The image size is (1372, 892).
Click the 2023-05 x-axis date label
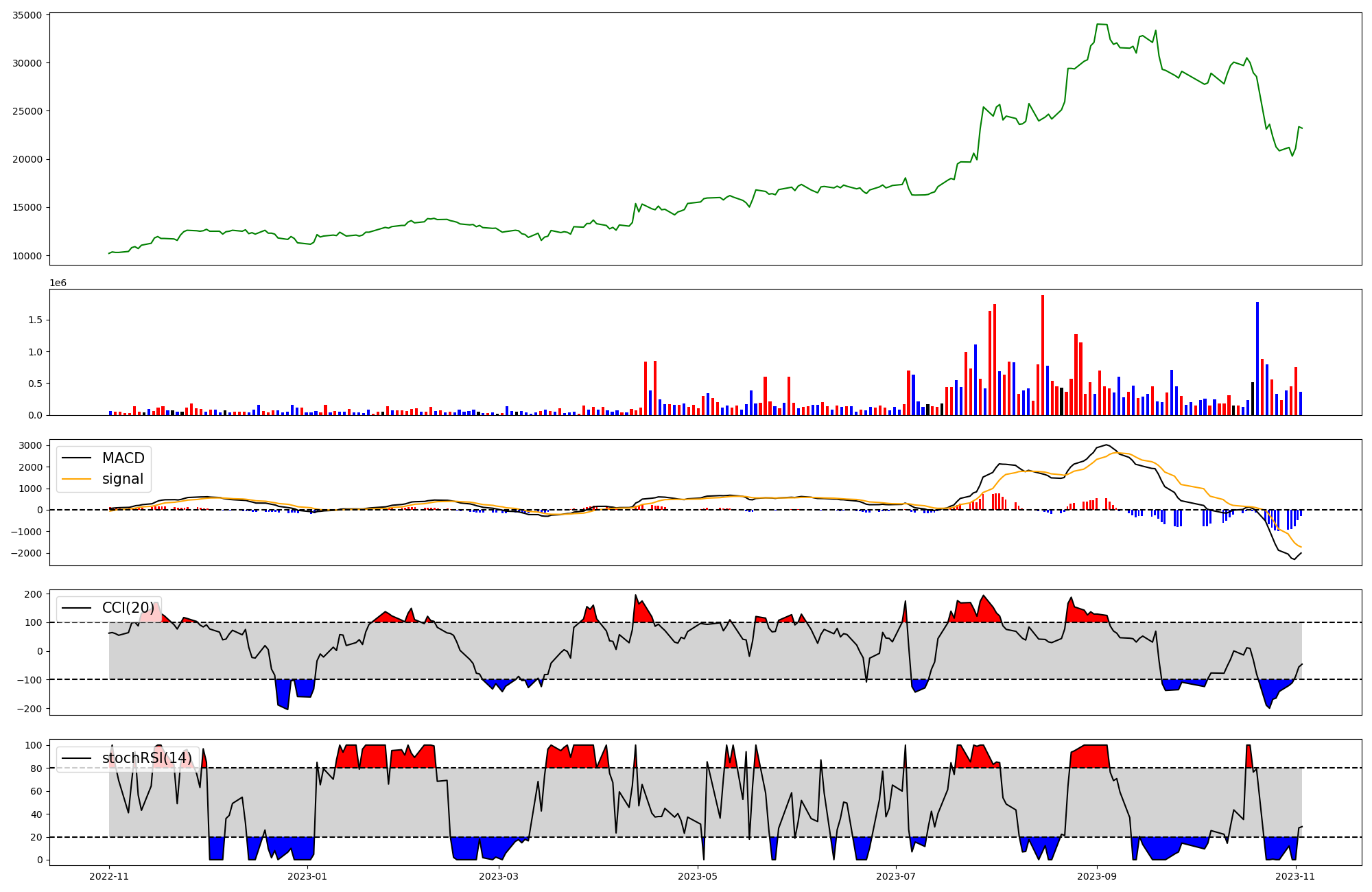click(x=698, y=876)
